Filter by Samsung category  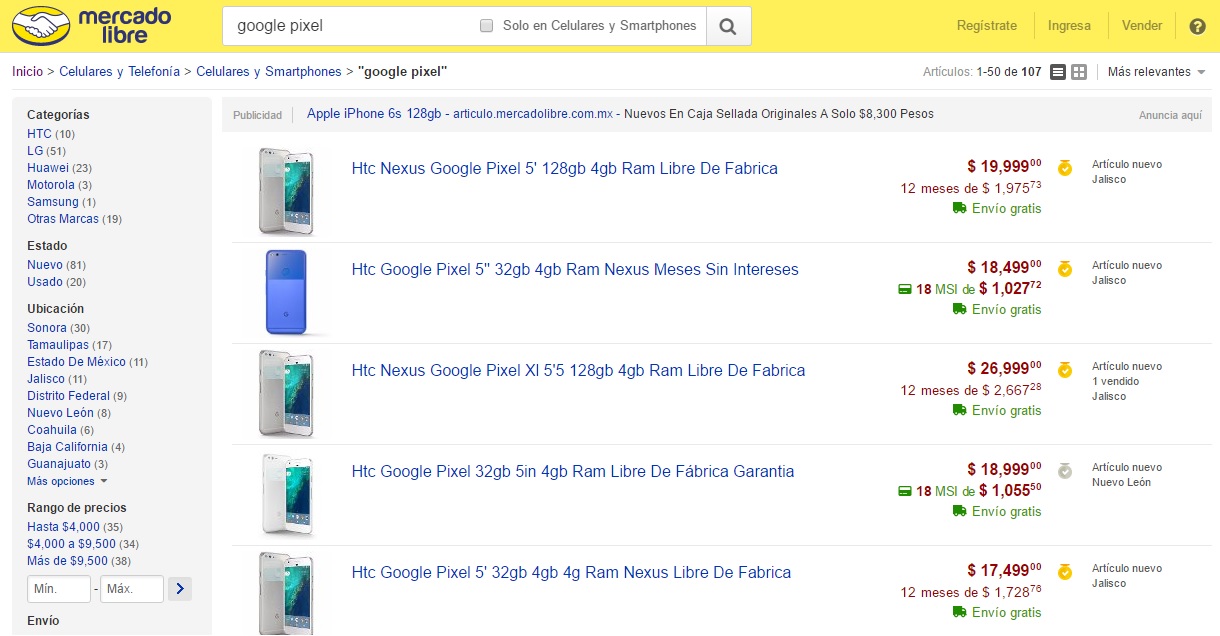[x=53, y=202]
